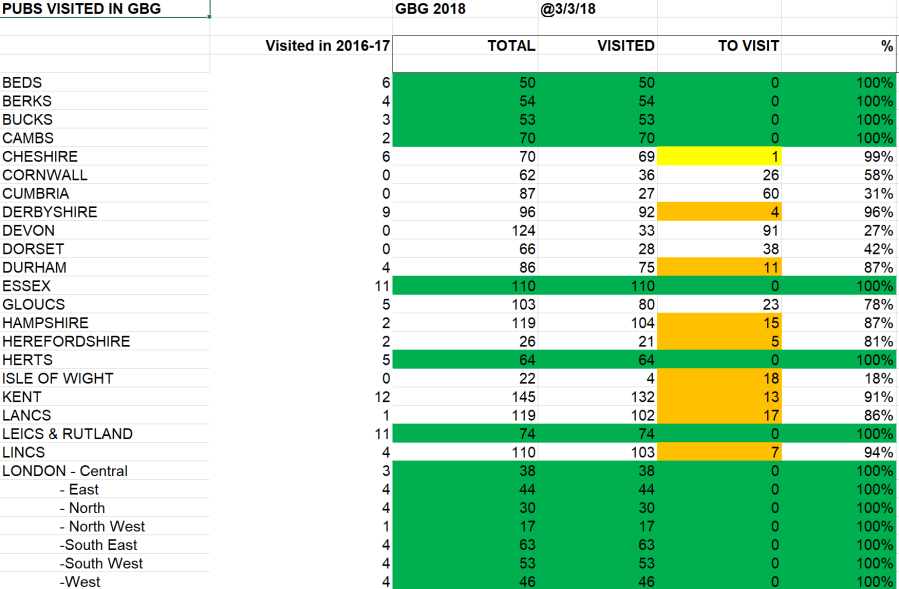
Task: Click the ISLE OF WIGHT percentage cell
Action: point(839,379)
